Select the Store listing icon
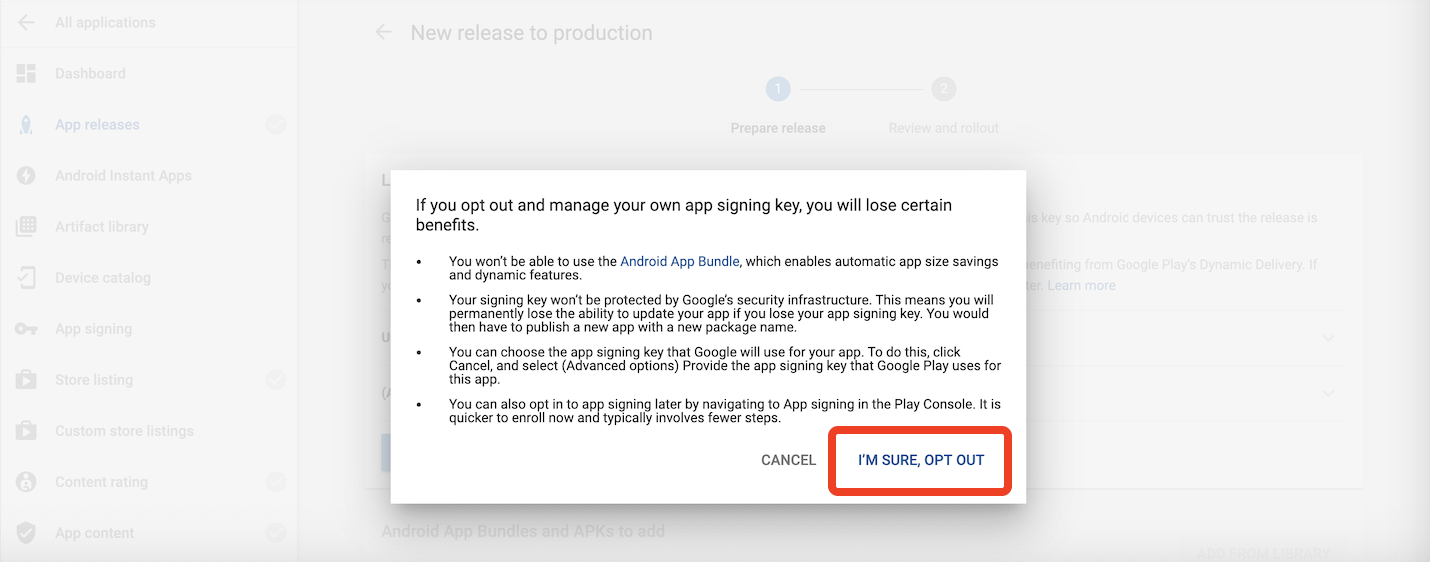 point(26,380)
